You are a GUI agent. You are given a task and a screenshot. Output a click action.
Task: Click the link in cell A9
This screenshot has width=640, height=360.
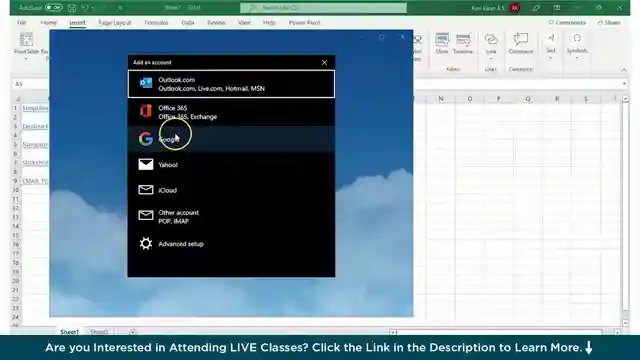pos(35,181)
